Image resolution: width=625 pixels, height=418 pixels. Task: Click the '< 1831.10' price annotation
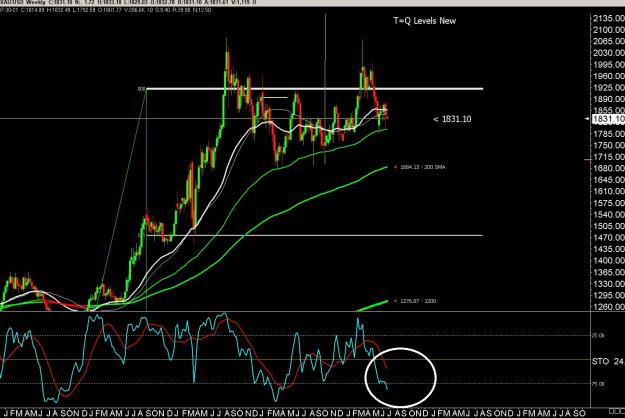452,119
